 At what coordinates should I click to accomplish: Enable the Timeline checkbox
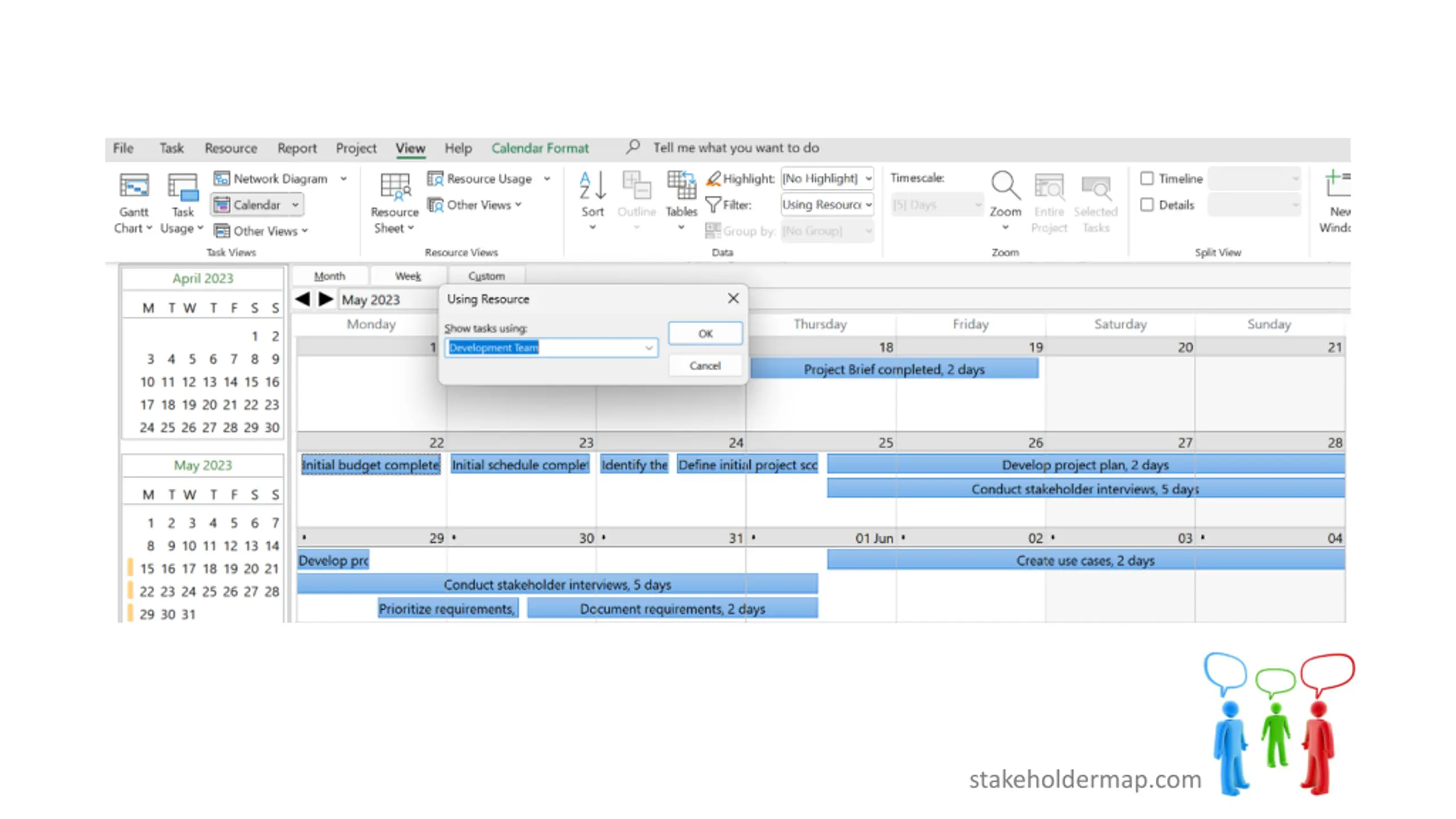coord(1147,179)
